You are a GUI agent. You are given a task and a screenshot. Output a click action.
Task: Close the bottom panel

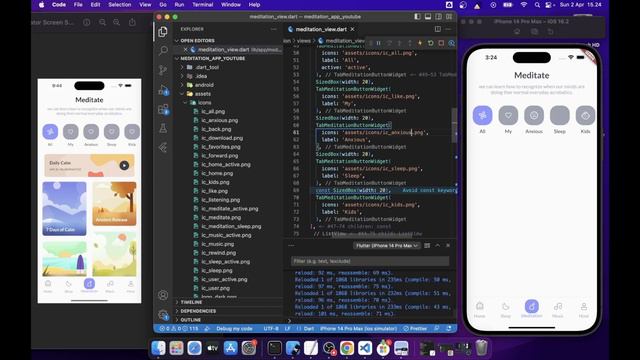click(448, 245)
